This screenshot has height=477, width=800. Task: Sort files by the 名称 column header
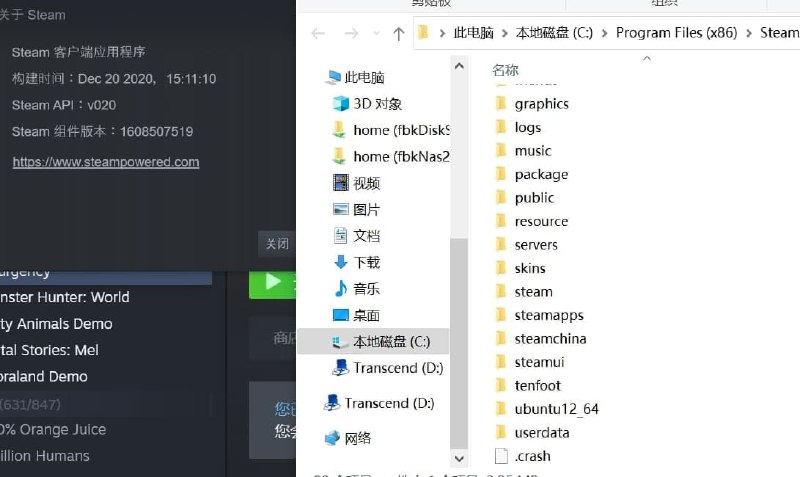506,70
